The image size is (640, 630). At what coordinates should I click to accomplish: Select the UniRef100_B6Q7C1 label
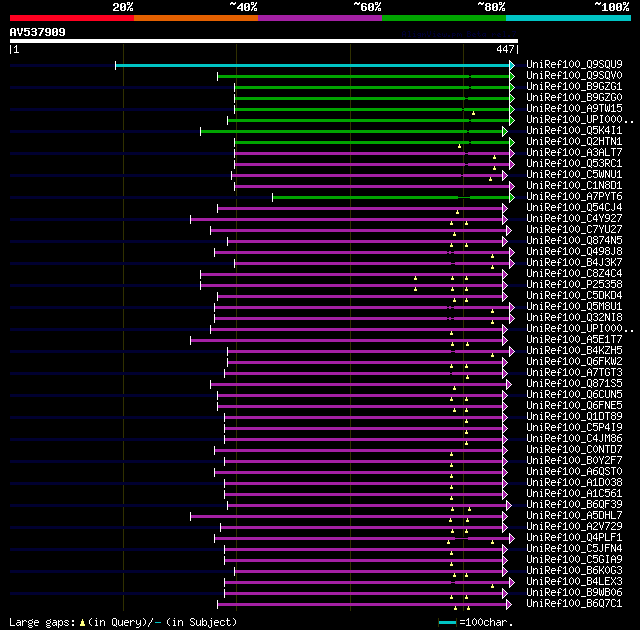(574, 604)
